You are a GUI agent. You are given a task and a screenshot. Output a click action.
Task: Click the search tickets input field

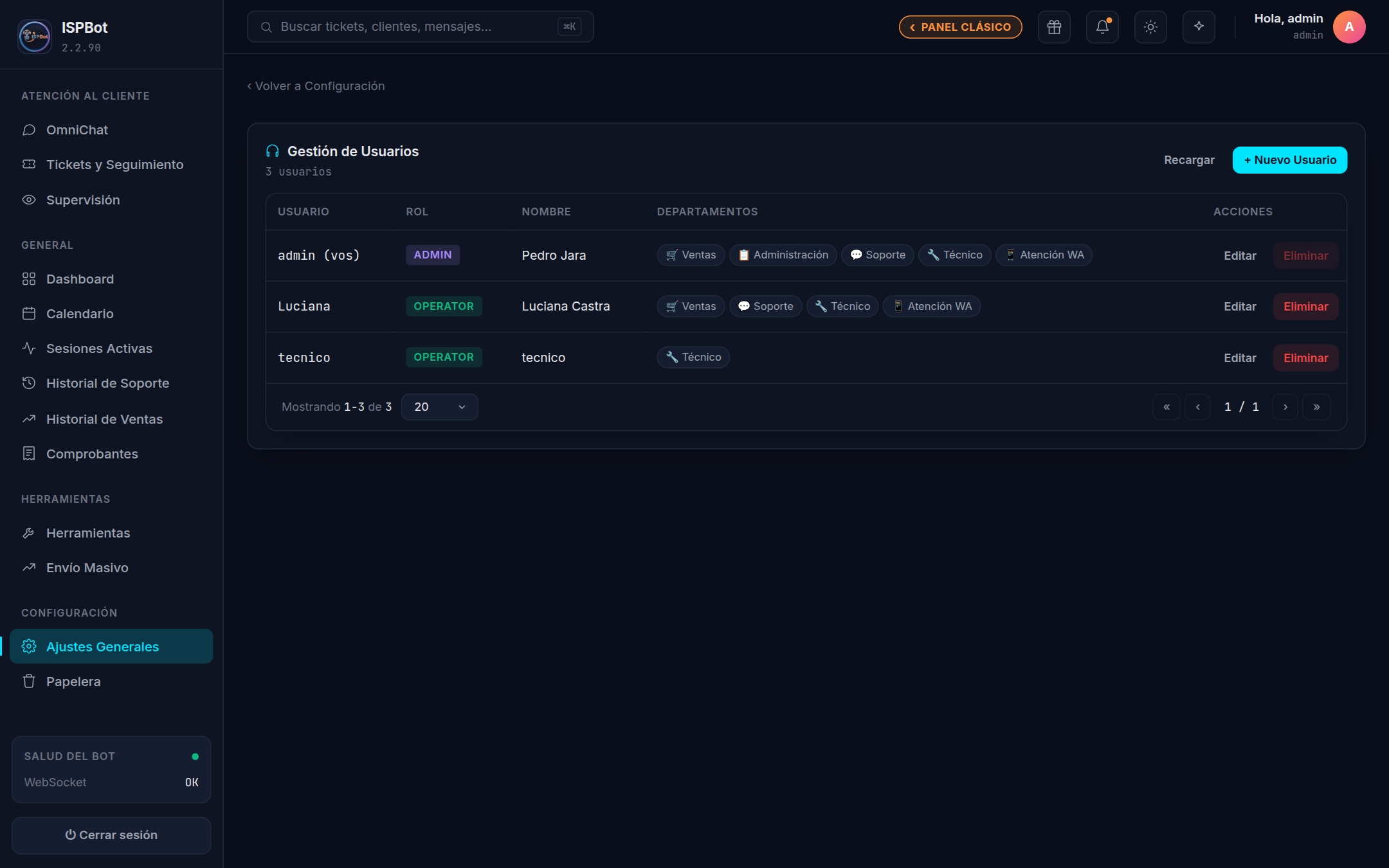point(420,27)
